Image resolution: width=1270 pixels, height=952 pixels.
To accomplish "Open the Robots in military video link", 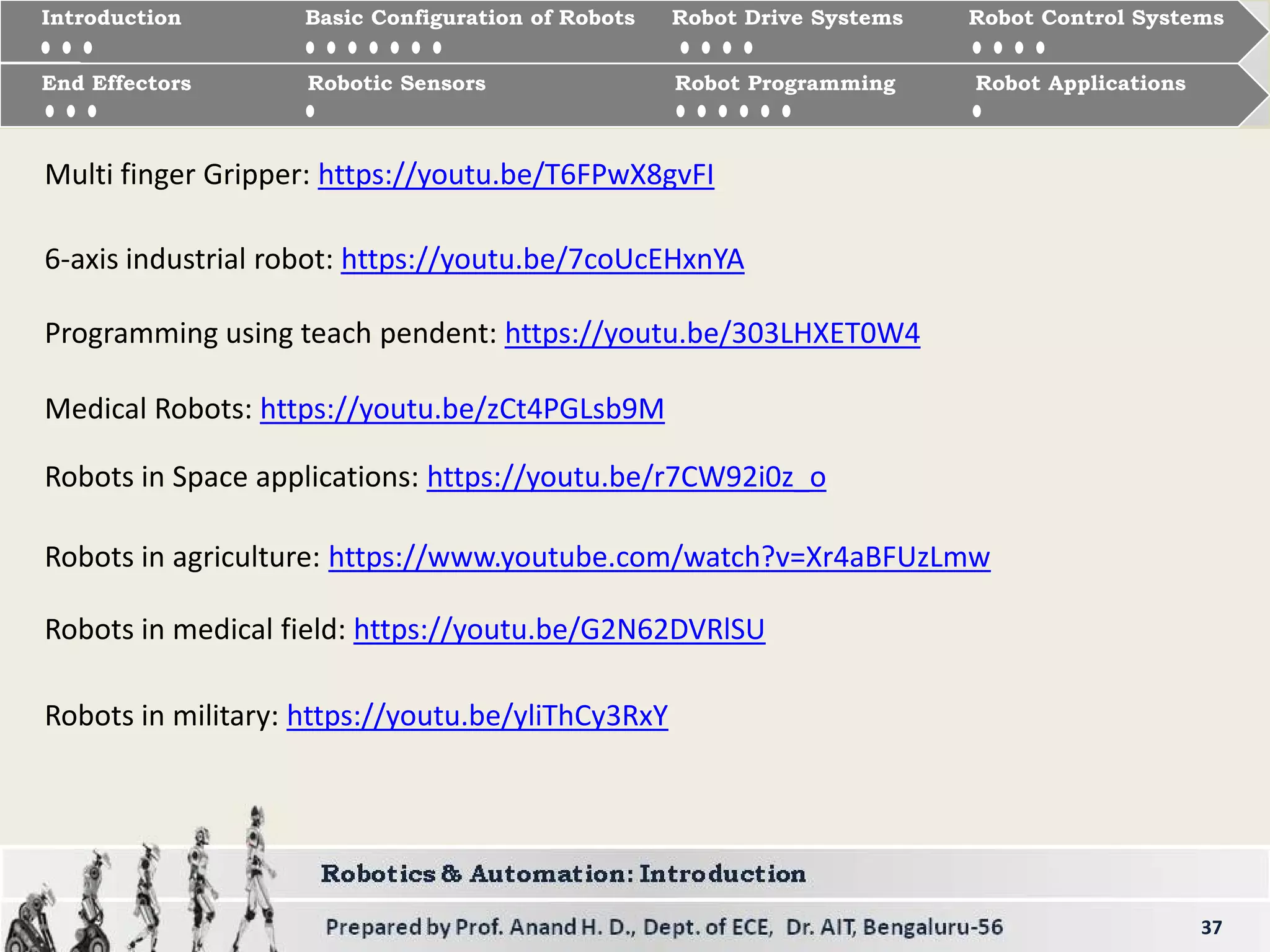I will 477,716.
